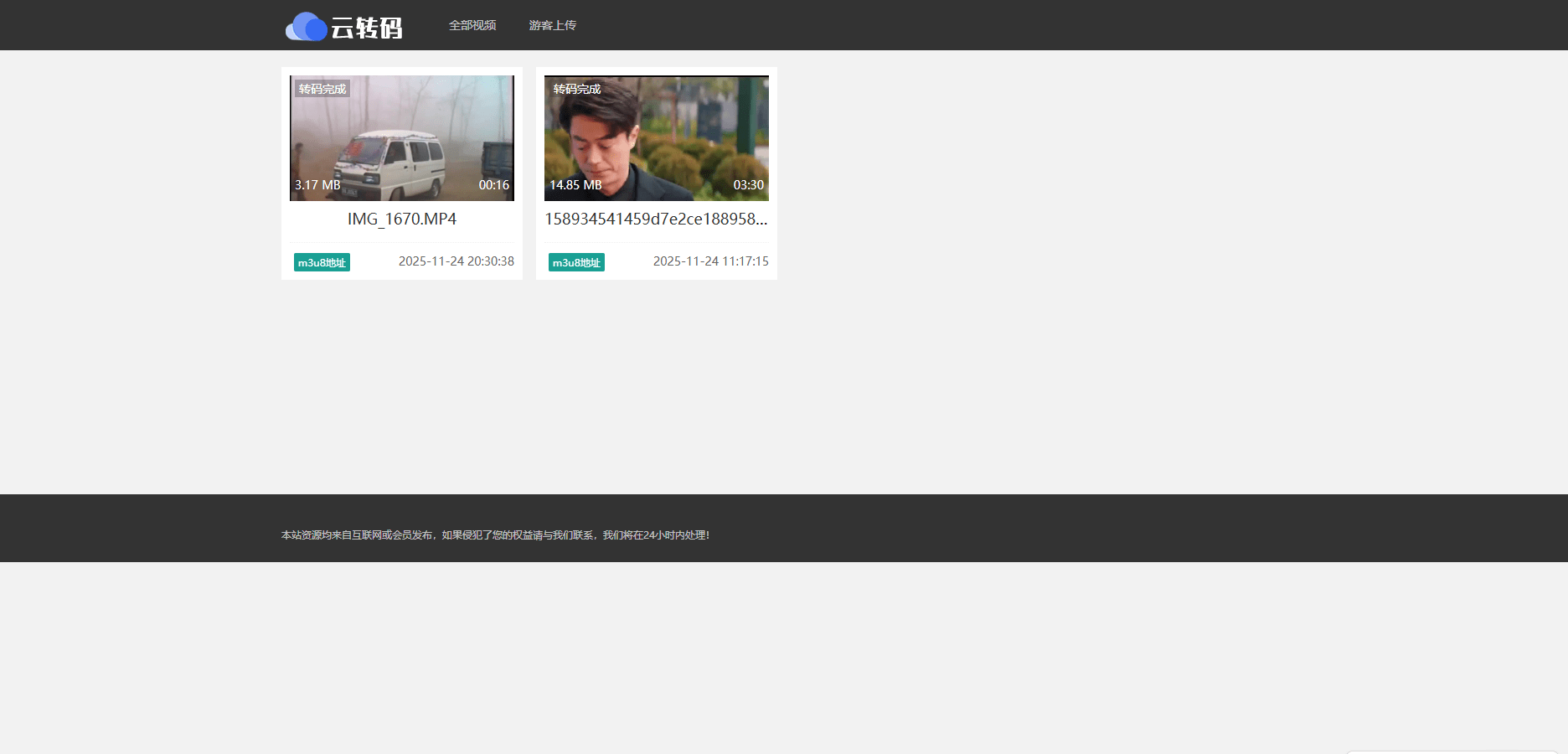
Task: Click the 14.85 MB file size label
Action: pos(575,185)
